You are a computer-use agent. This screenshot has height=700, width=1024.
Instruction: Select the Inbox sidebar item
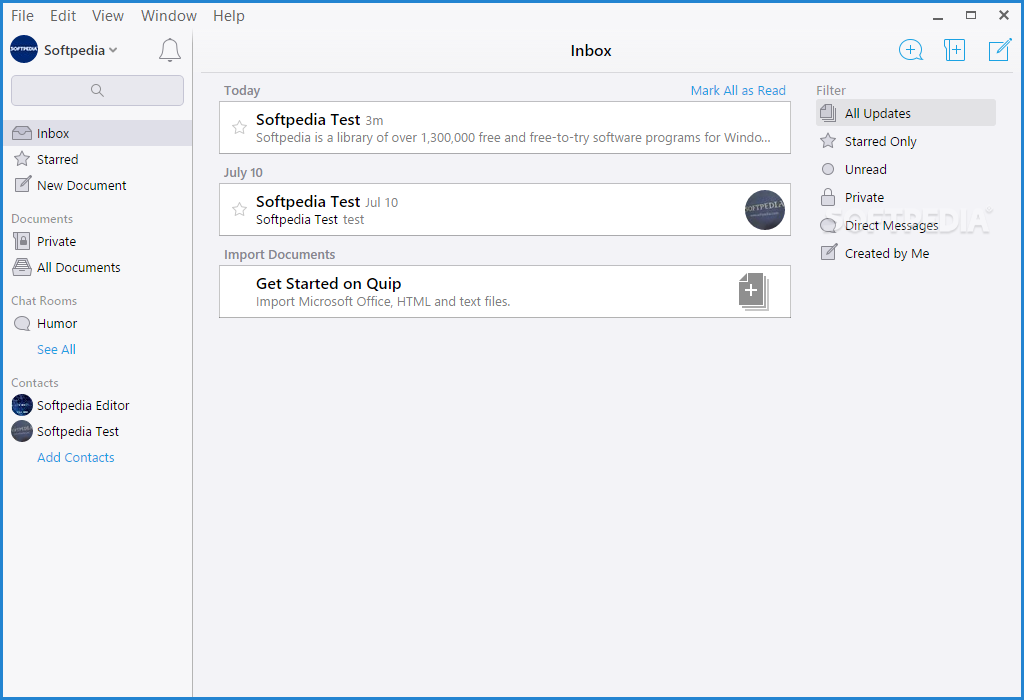(98, 133)
